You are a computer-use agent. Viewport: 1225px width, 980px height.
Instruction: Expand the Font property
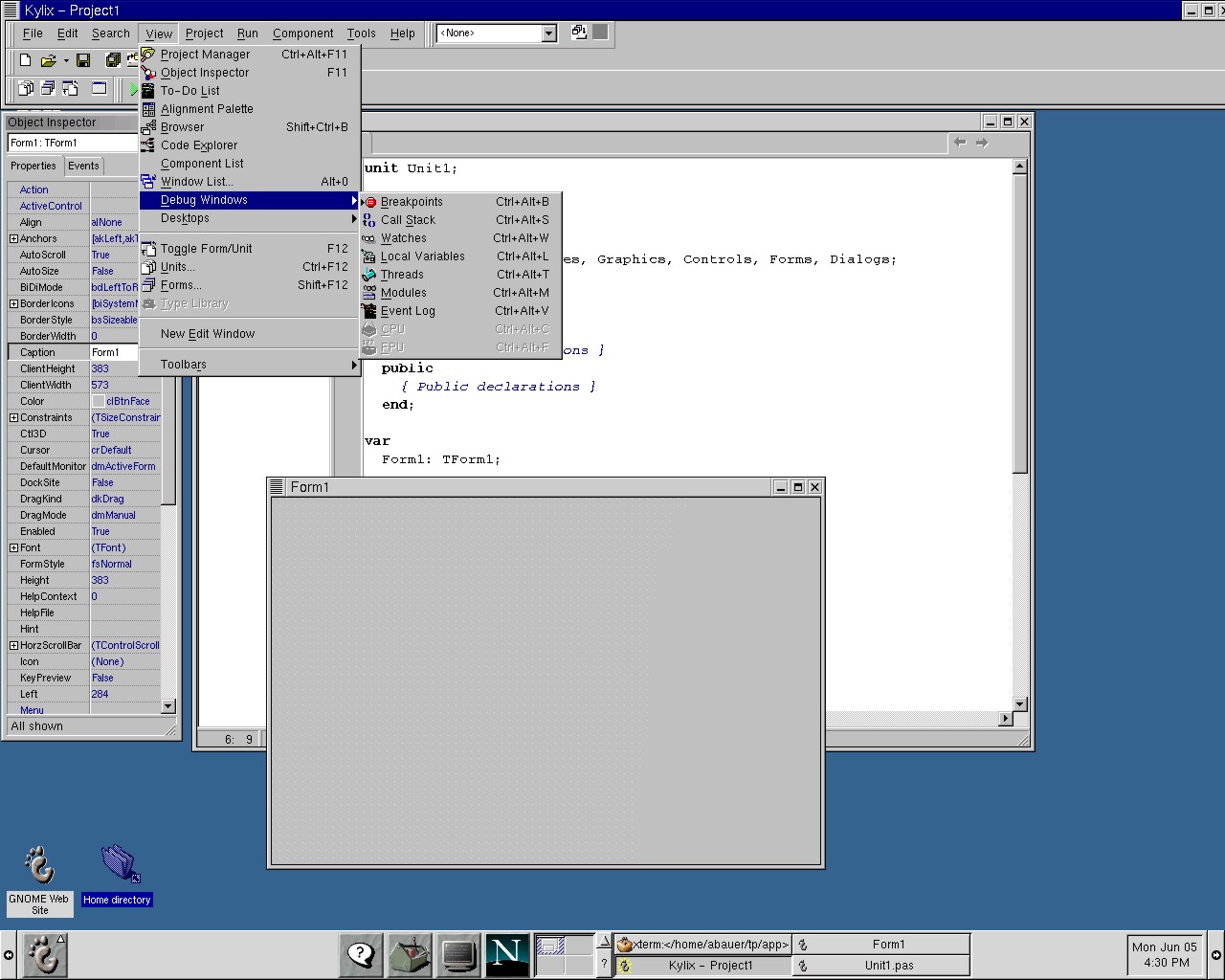point(13,548)
